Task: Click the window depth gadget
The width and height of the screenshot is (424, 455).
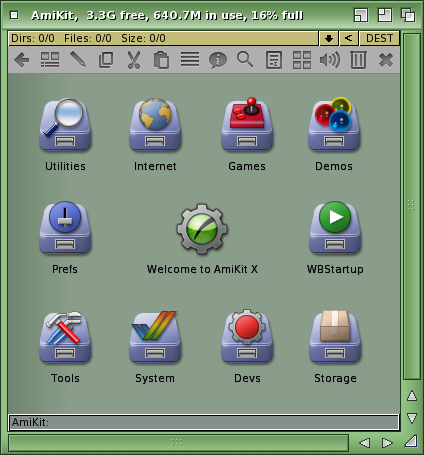Action: point(408,15)
